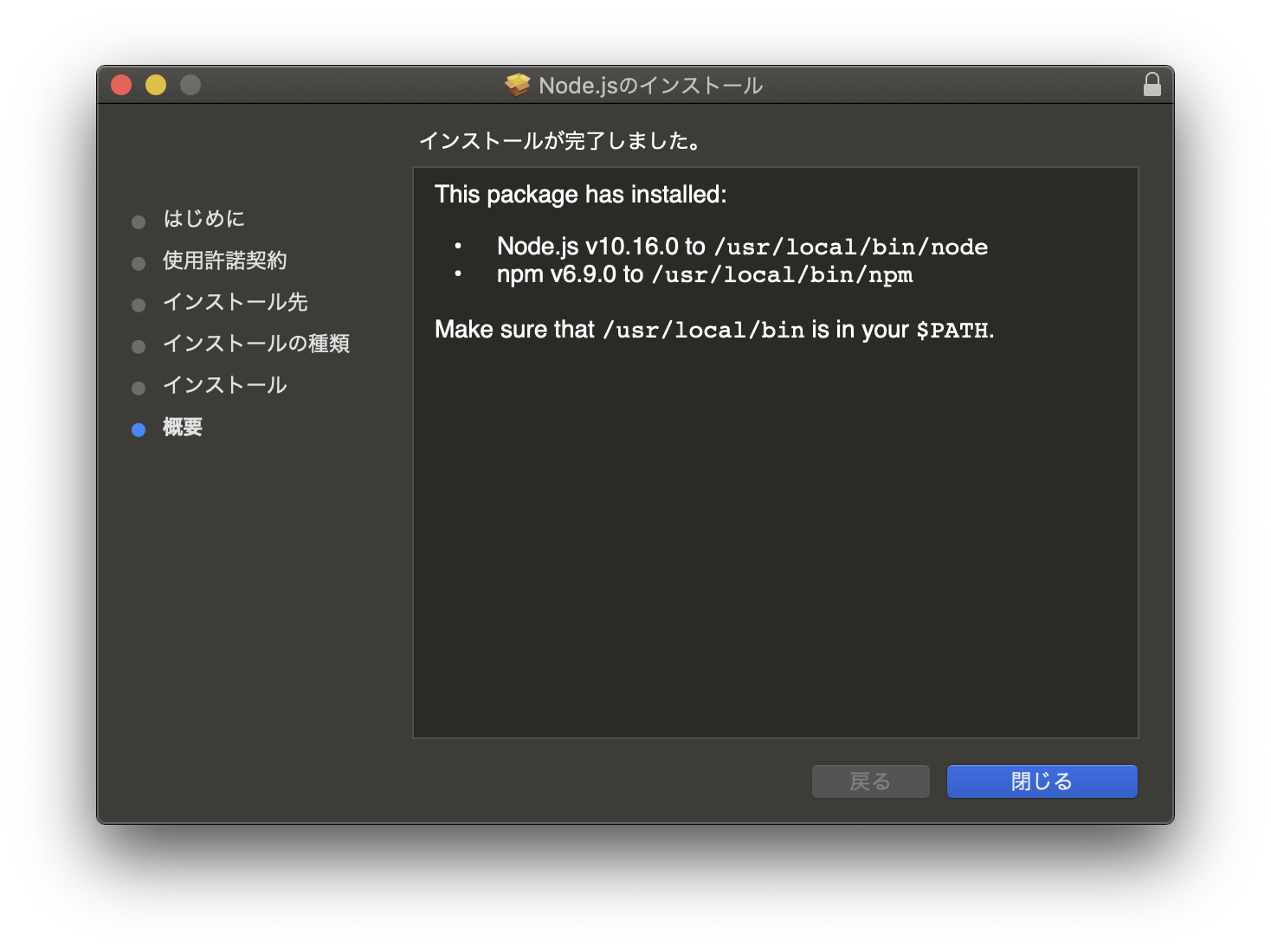Select the インストール step in sidebar
This screenshot has width=1271, height=952.
coord(225,385)
